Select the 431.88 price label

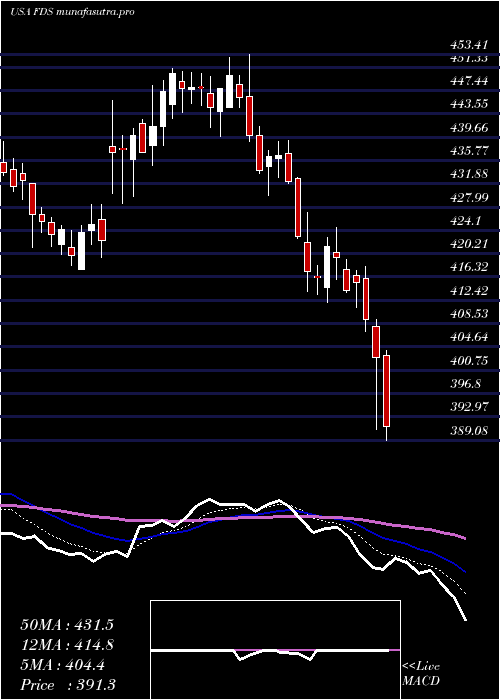[471, 174]
